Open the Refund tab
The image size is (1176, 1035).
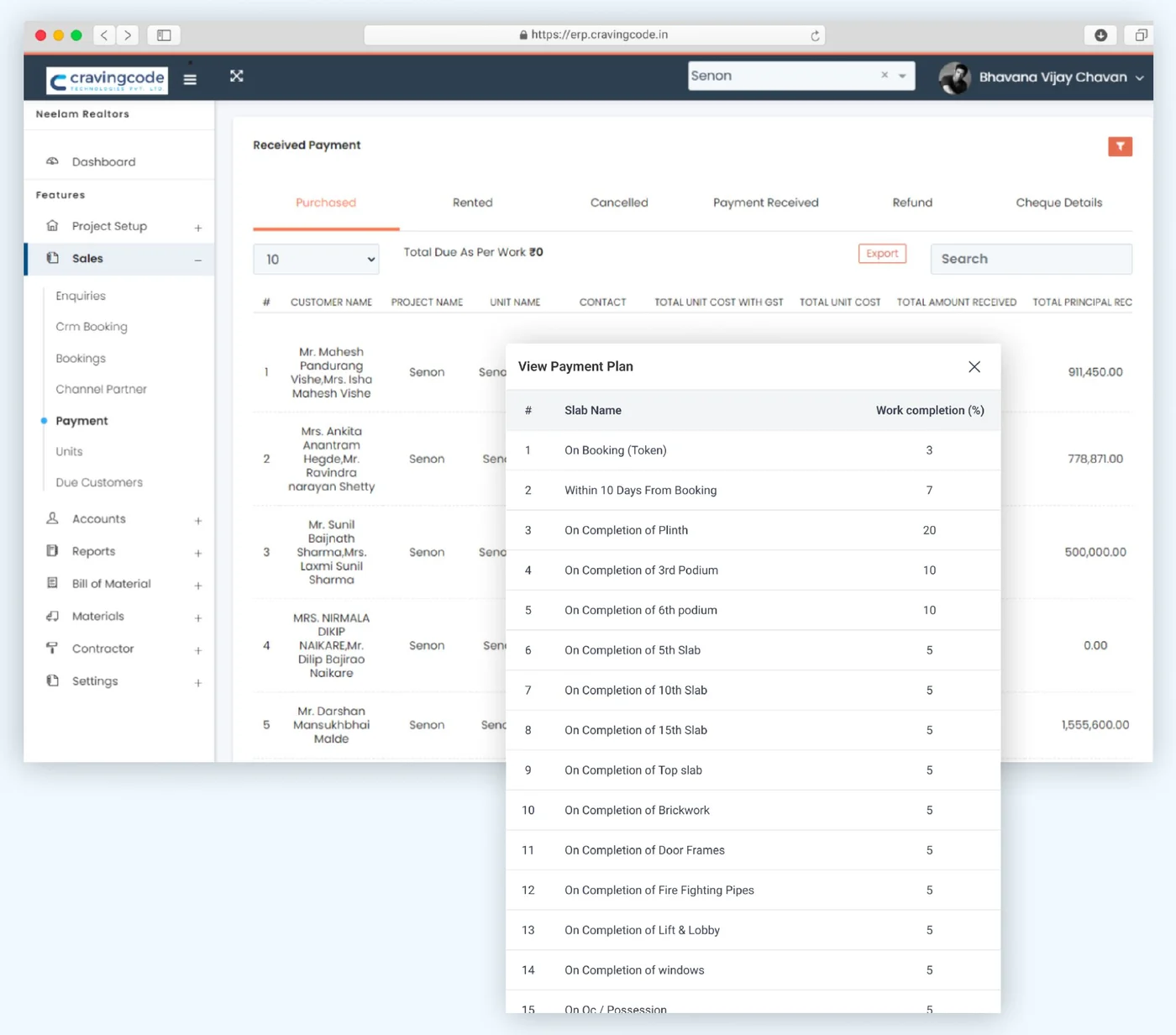[912, 202]
